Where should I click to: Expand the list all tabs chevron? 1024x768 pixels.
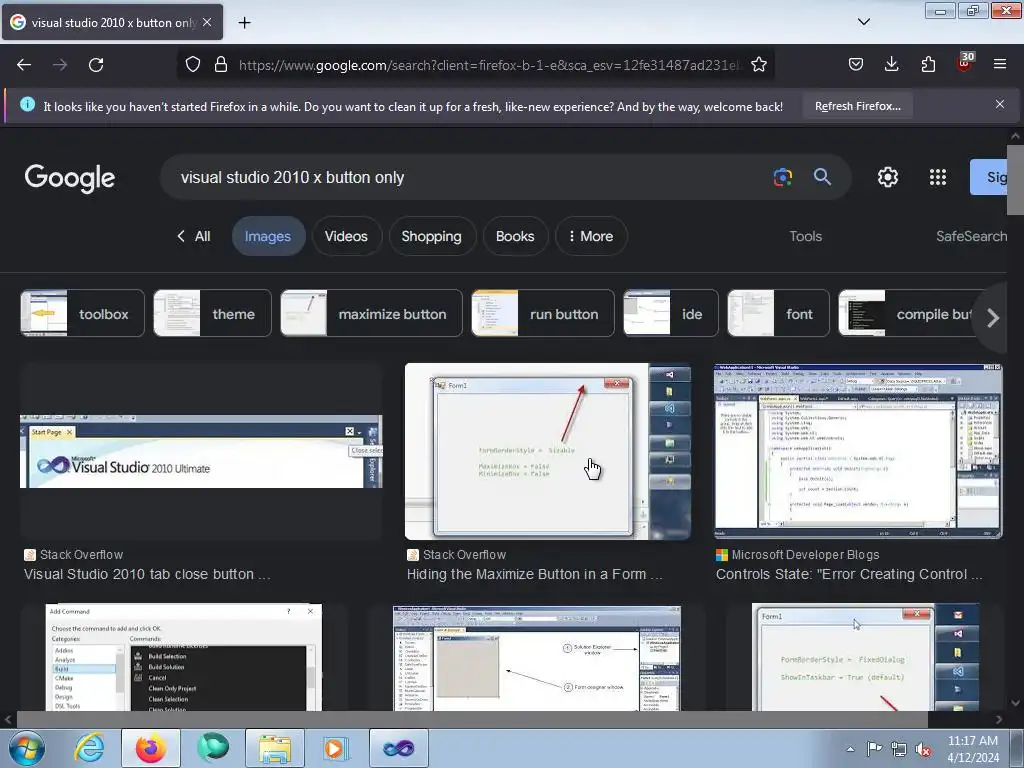(x=863, y=22)
